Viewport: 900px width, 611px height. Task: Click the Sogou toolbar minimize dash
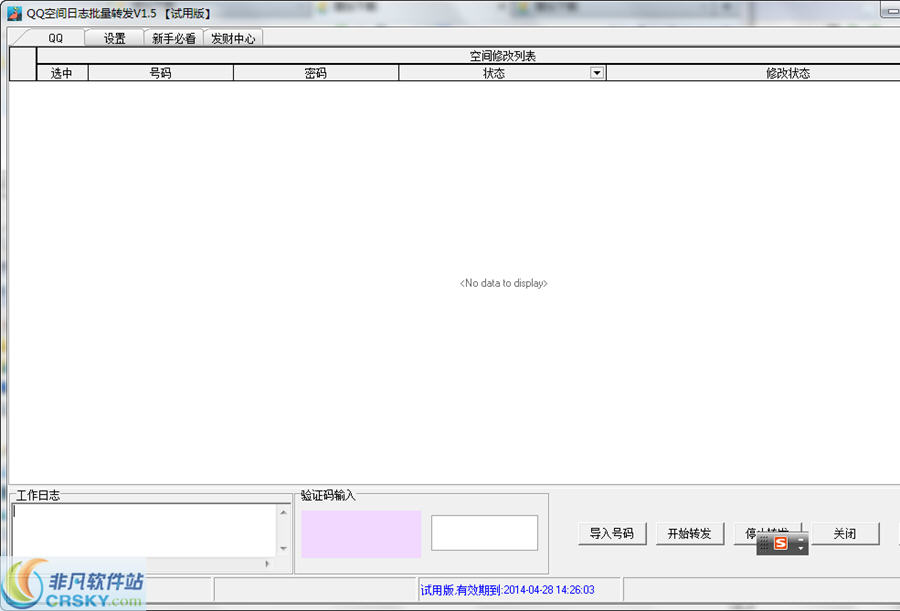(x=801, y=539)
